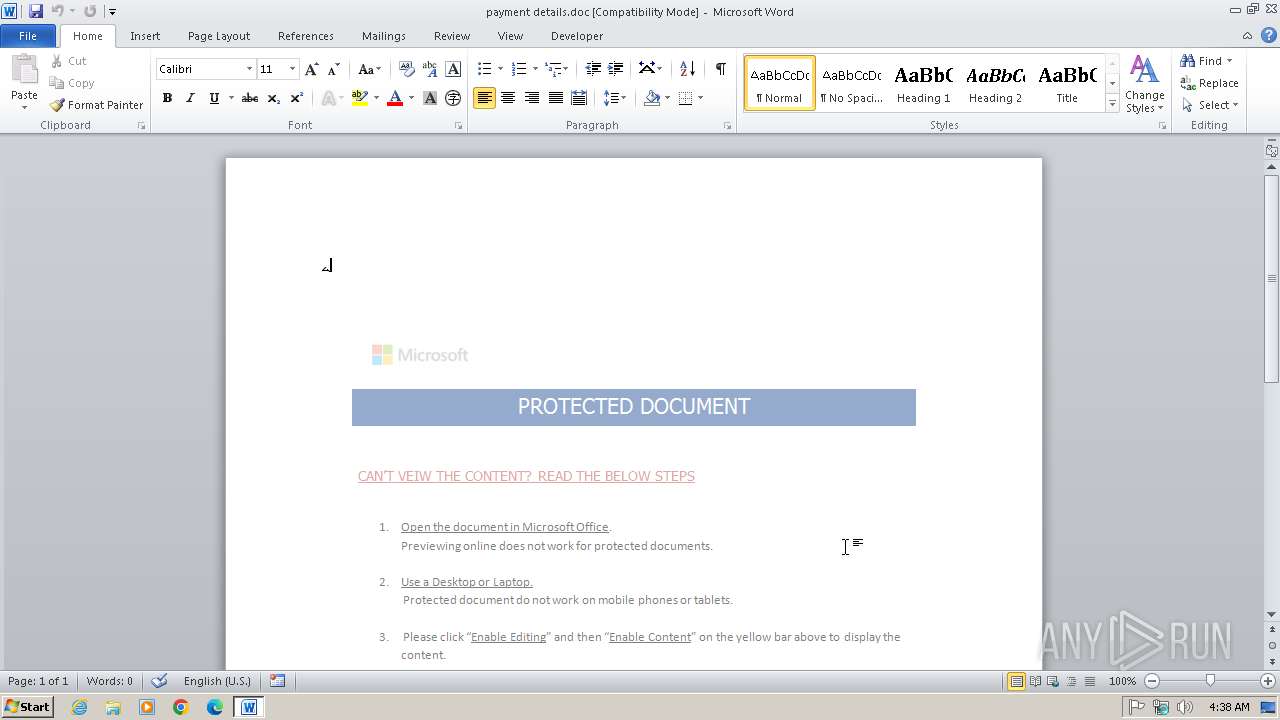Open Google Chrome from taskbar
This screenshot has height=720, width=1280.
181,707
